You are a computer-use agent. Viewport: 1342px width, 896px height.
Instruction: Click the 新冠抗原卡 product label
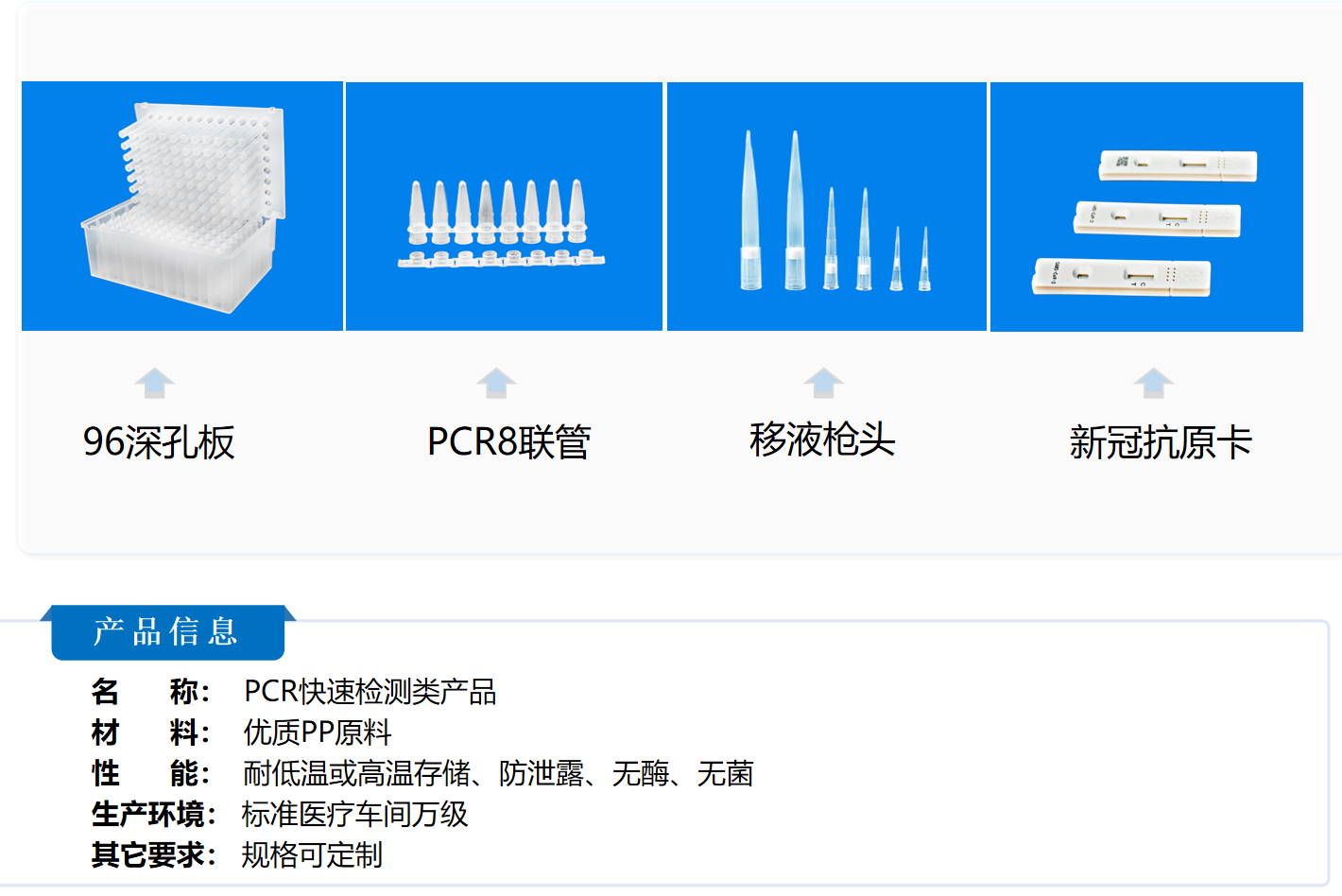coord(1161,442)
